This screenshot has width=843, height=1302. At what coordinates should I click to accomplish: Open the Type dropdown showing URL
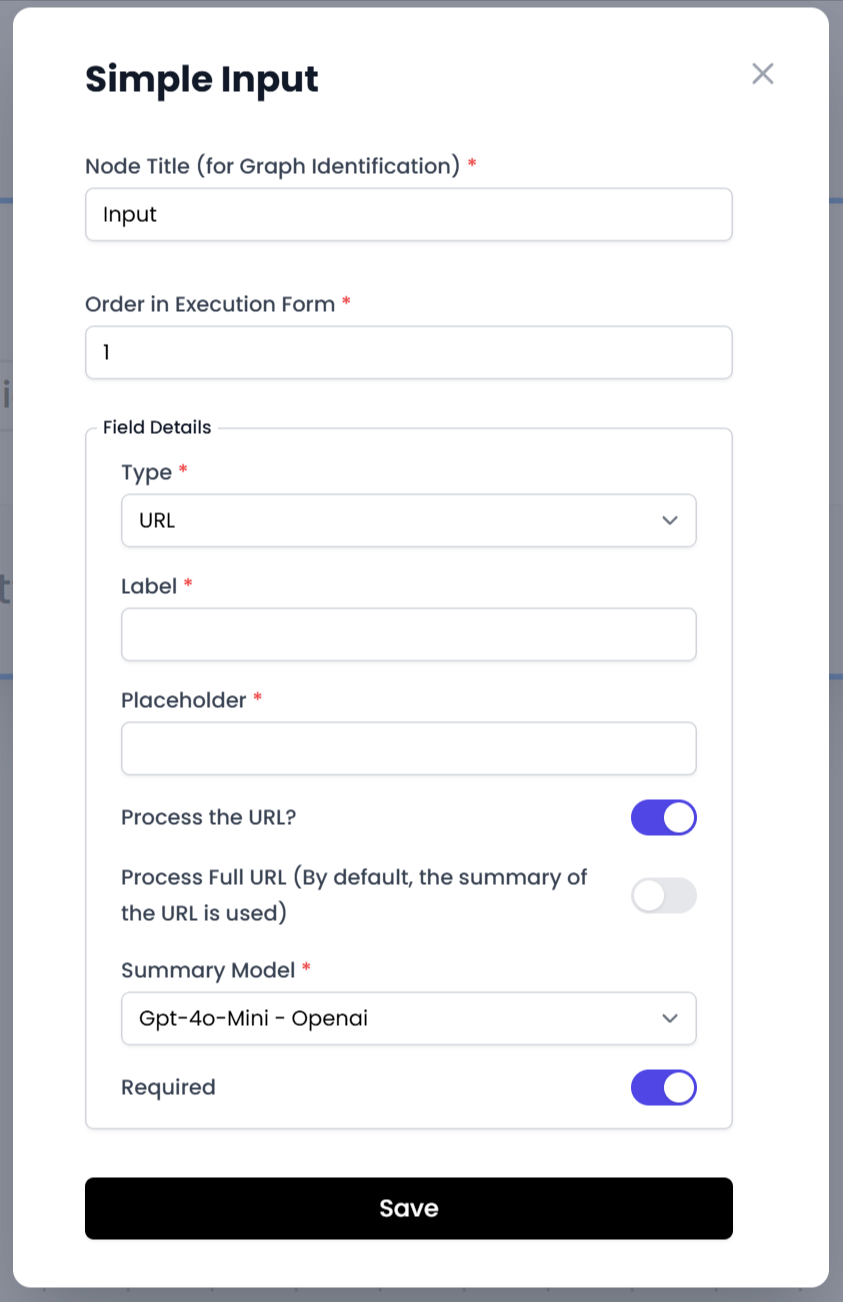pos(390,521)
